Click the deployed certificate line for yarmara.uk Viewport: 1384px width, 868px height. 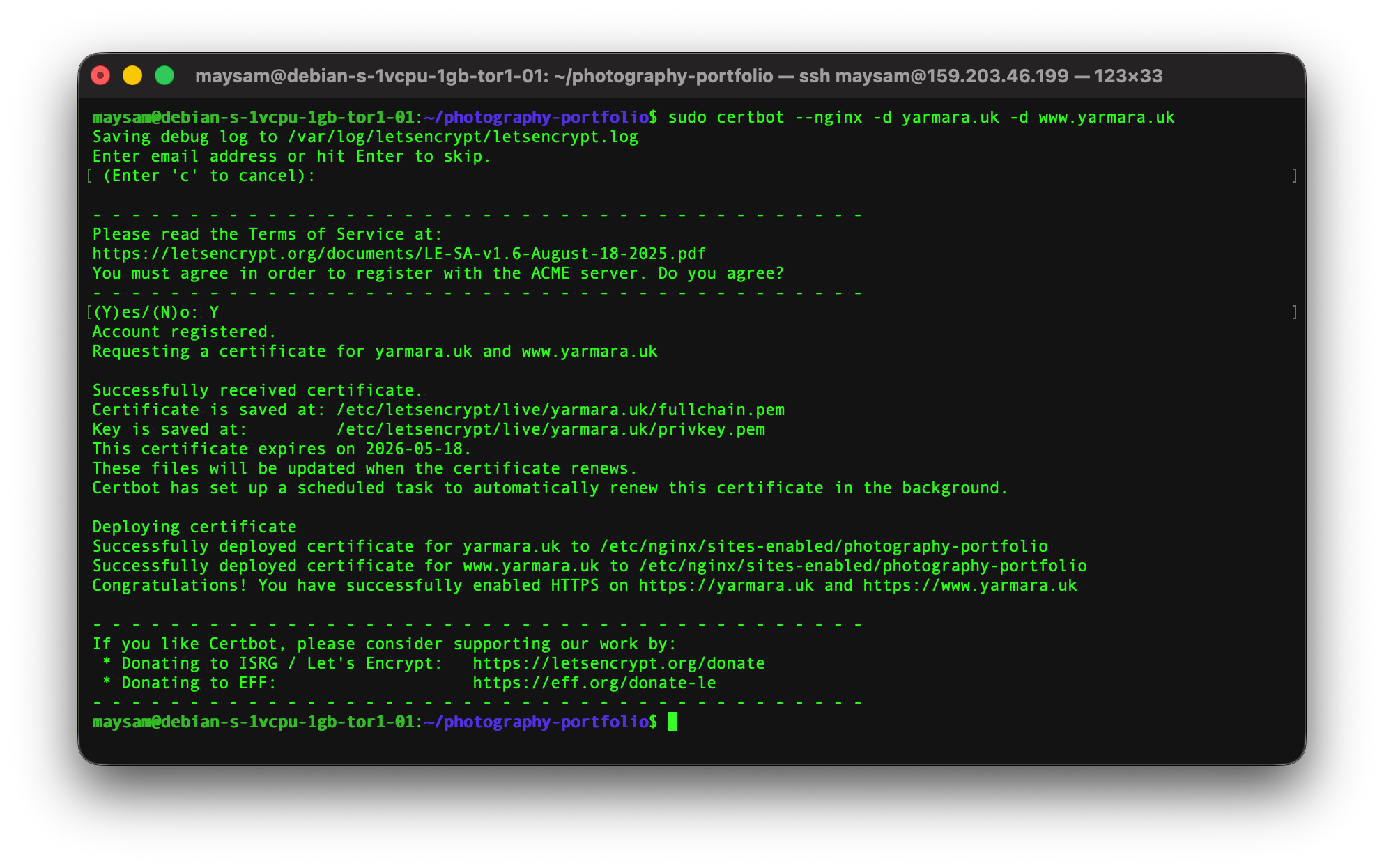click(x=570, y=546)
